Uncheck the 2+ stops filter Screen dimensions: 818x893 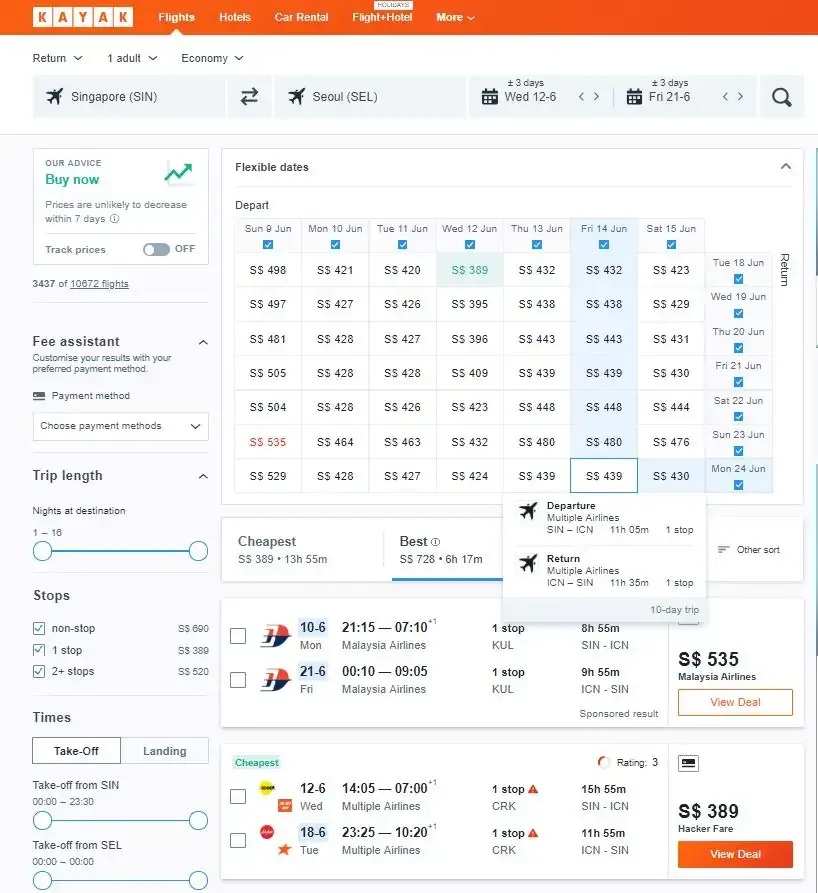[39, 671]
